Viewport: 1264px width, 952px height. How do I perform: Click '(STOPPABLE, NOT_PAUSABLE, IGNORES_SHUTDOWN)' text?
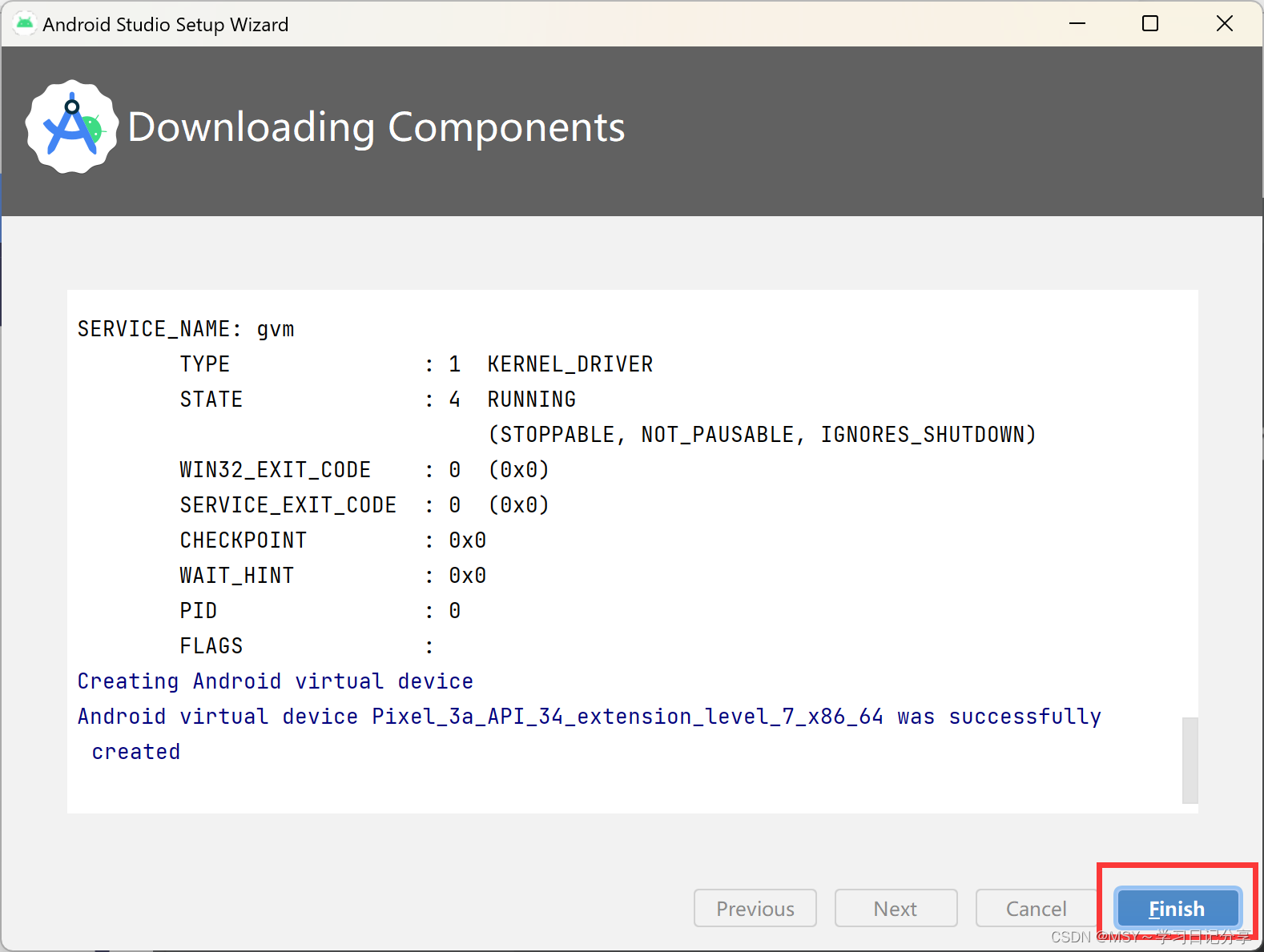[763, 435]
